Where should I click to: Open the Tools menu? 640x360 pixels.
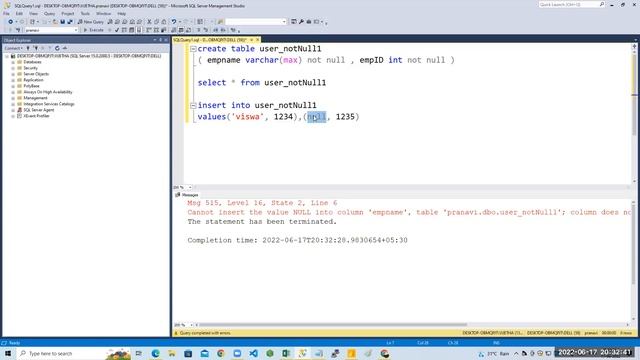[85, 13]
